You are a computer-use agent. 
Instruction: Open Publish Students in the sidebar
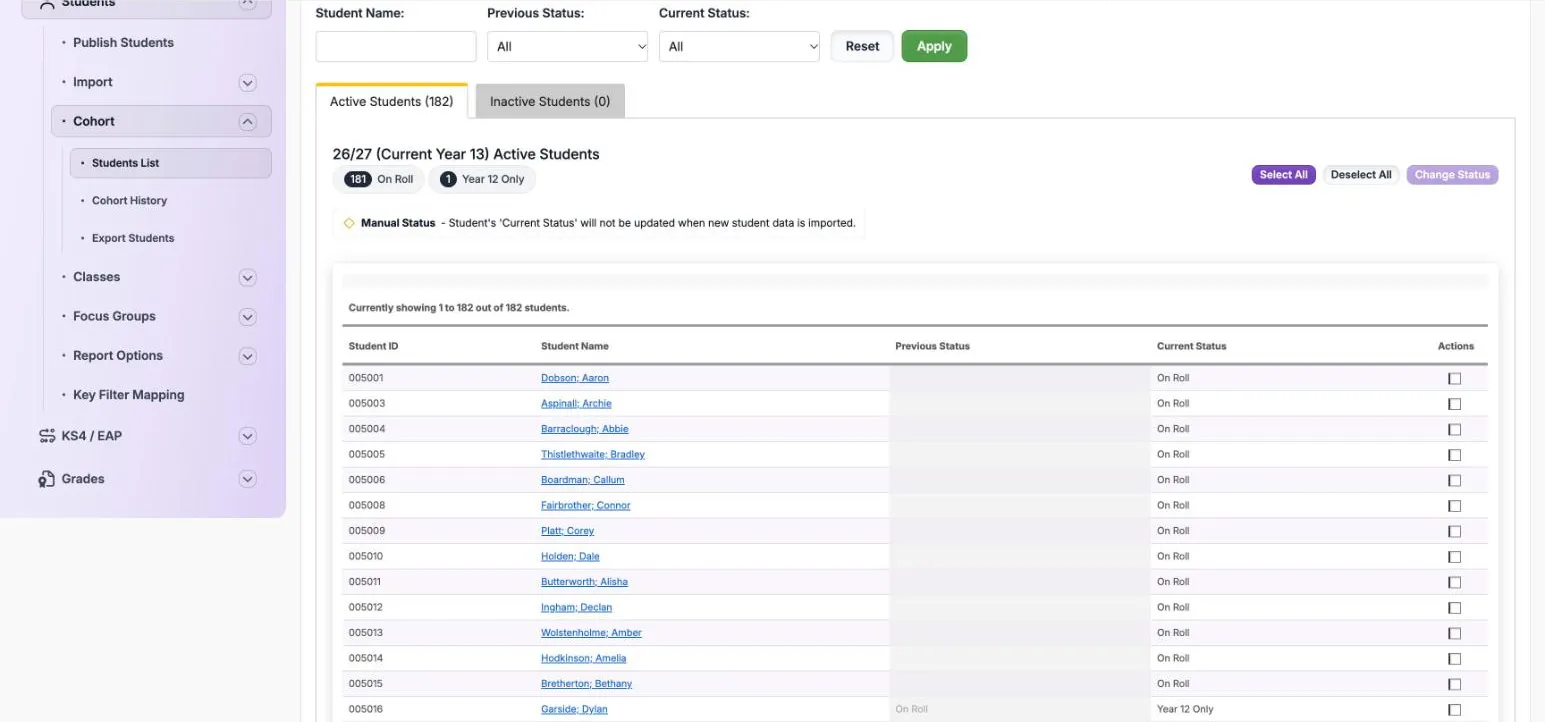point(123,43)
